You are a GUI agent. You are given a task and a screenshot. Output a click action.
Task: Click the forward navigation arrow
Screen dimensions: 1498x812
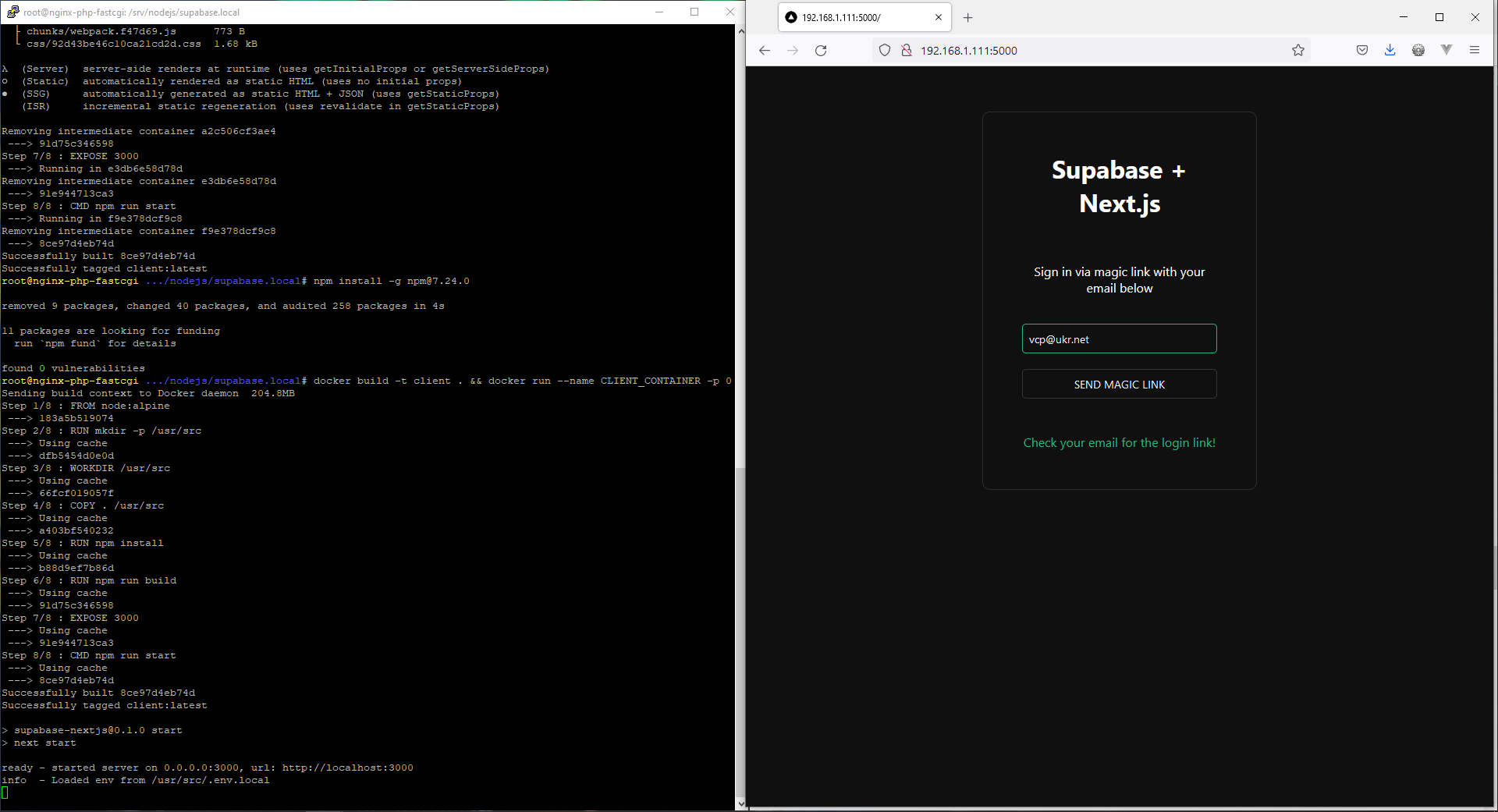coord(793,50)
